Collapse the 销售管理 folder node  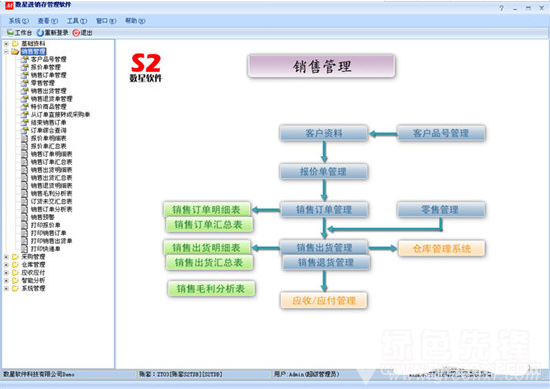tap(6, 52)
